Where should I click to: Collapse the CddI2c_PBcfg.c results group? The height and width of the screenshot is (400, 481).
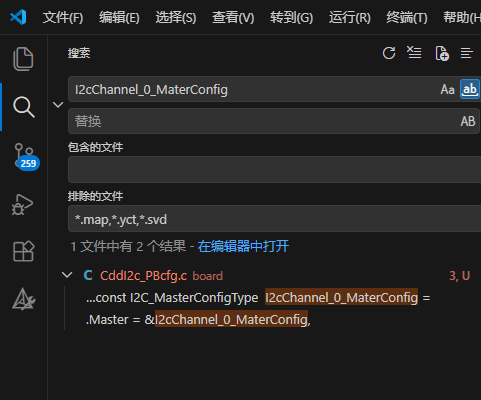(67, 275)
